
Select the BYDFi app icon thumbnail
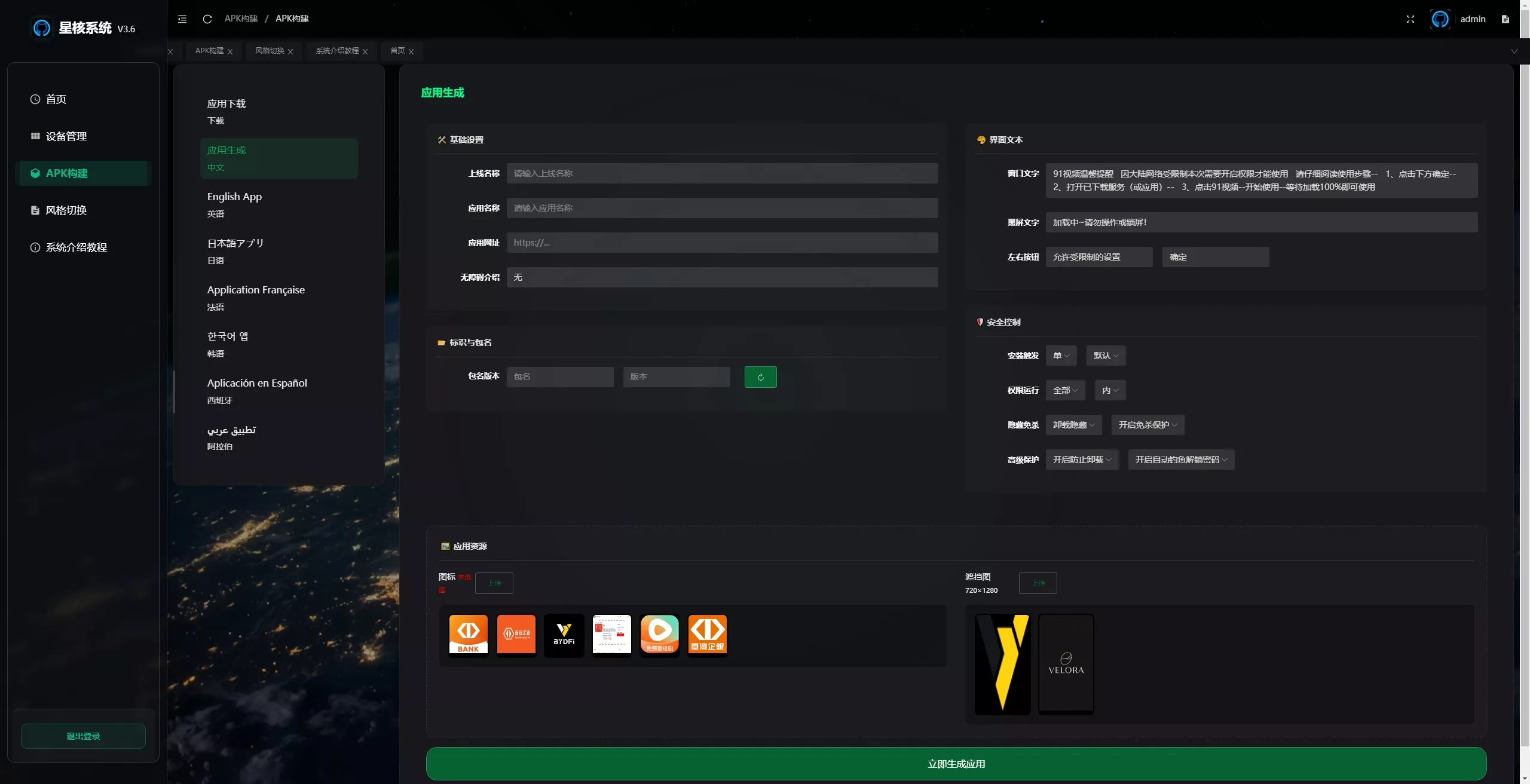click(x=564, y=635)
